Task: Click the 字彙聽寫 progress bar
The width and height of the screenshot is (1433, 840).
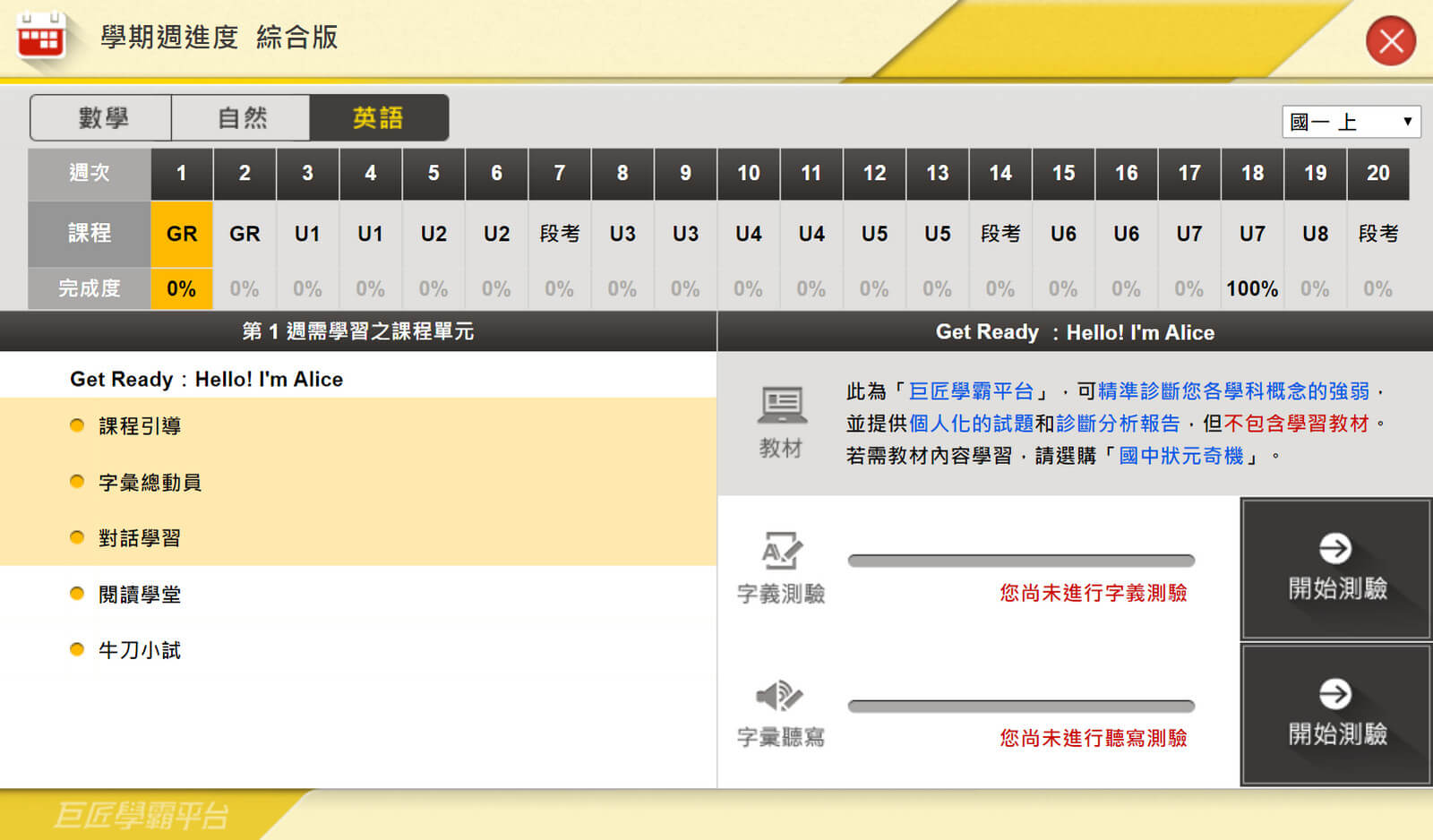Action: pos(1021,706)
